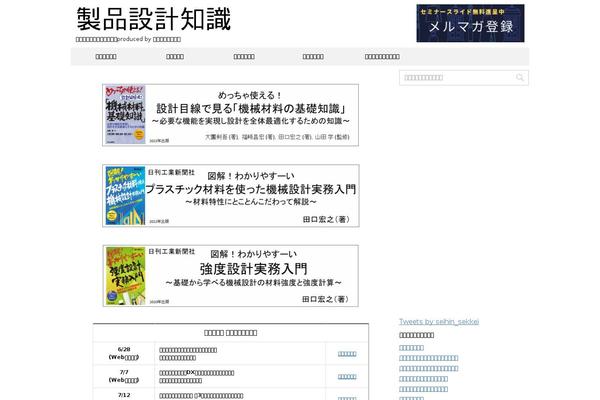Select the last item in the gray navigation bar
Image resolution: width=600 pixels, height=400 pixels.
pyautogui.click(x=382, y=57)
